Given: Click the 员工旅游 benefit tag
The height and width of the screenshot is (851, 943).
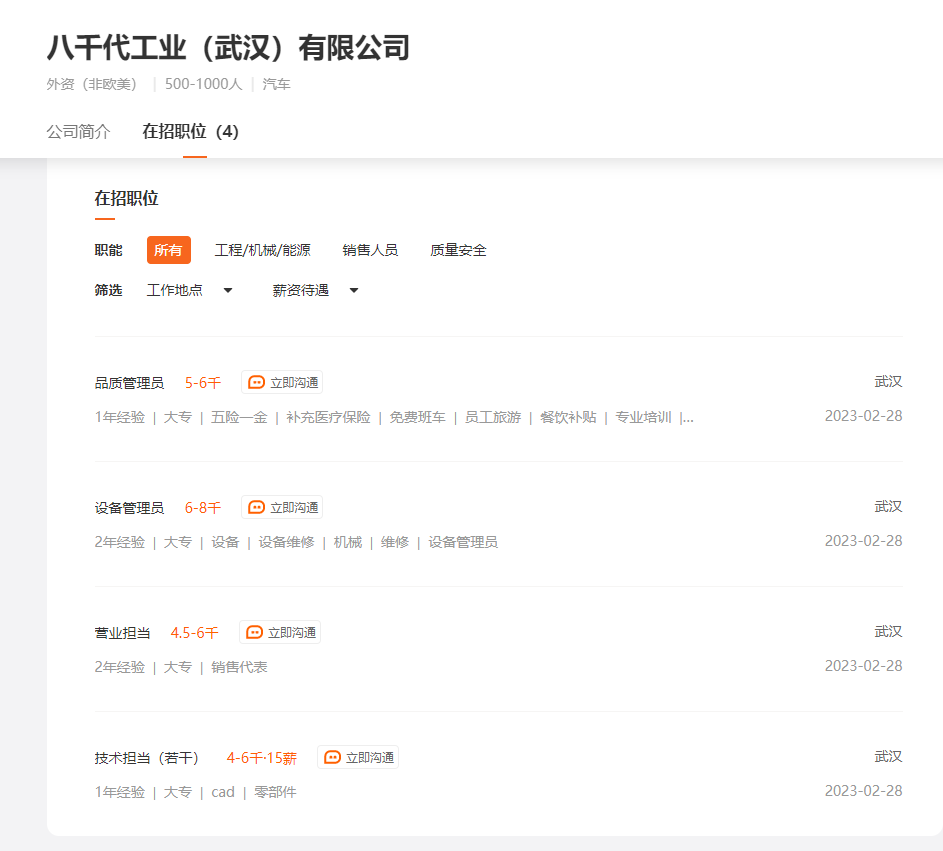Looking at the screenshot, I should tap(493, 417).
